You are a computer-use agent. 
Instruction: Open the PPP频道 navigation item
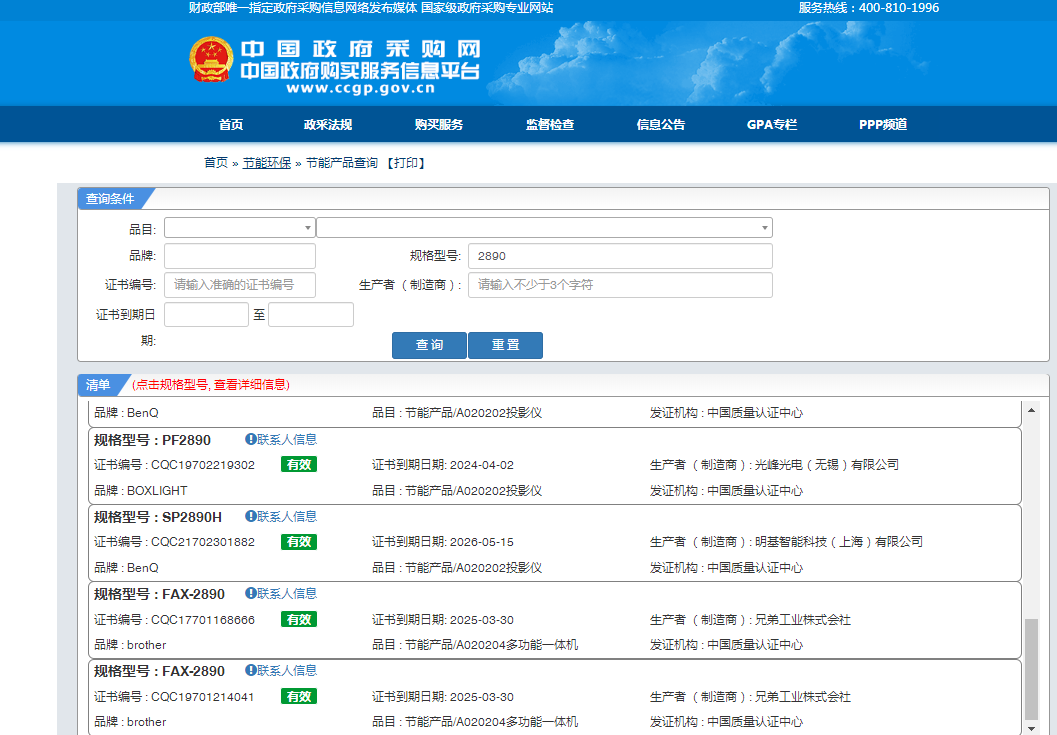click(883, 125)
